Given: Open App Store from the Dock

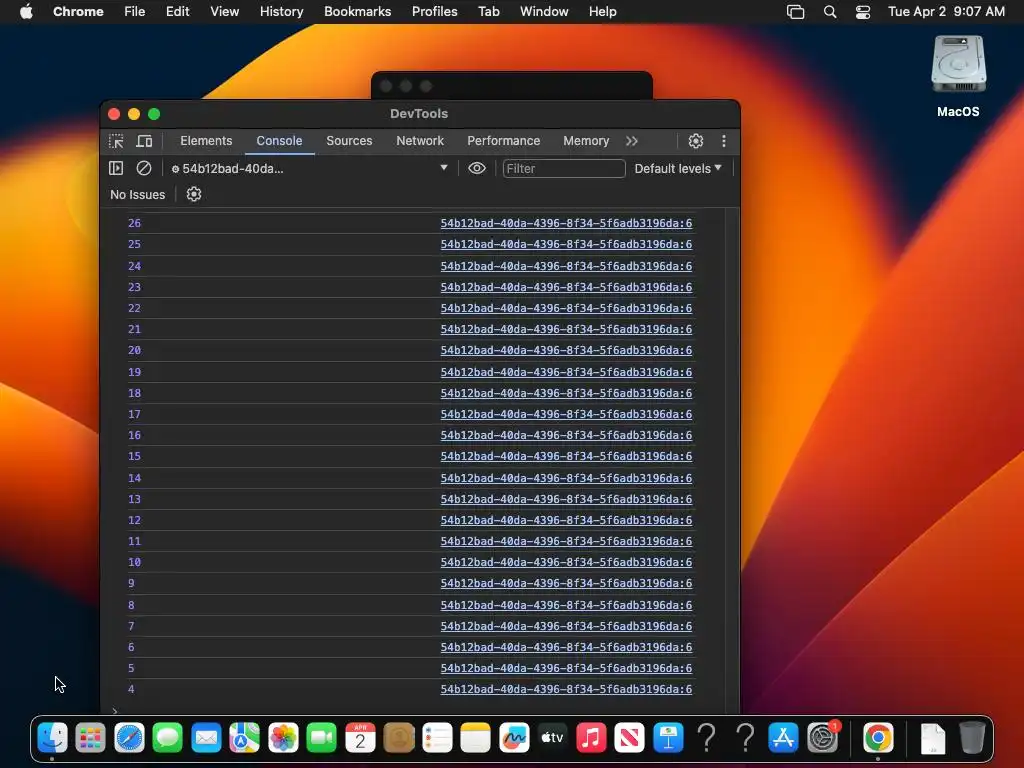Looking at the screenshot, I should (x=784, y=738).
